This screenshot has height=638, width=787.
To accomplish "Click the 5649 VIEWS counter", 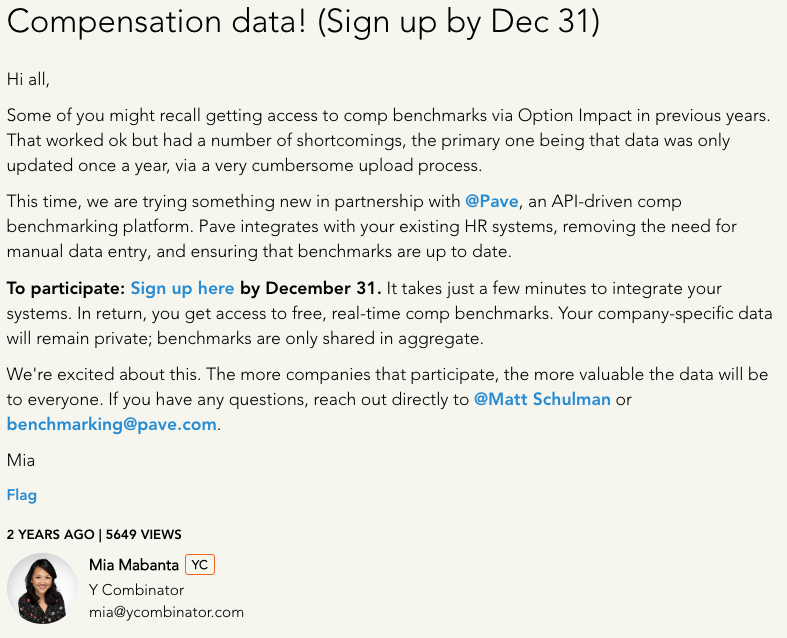I will click(x=144, y=535).
